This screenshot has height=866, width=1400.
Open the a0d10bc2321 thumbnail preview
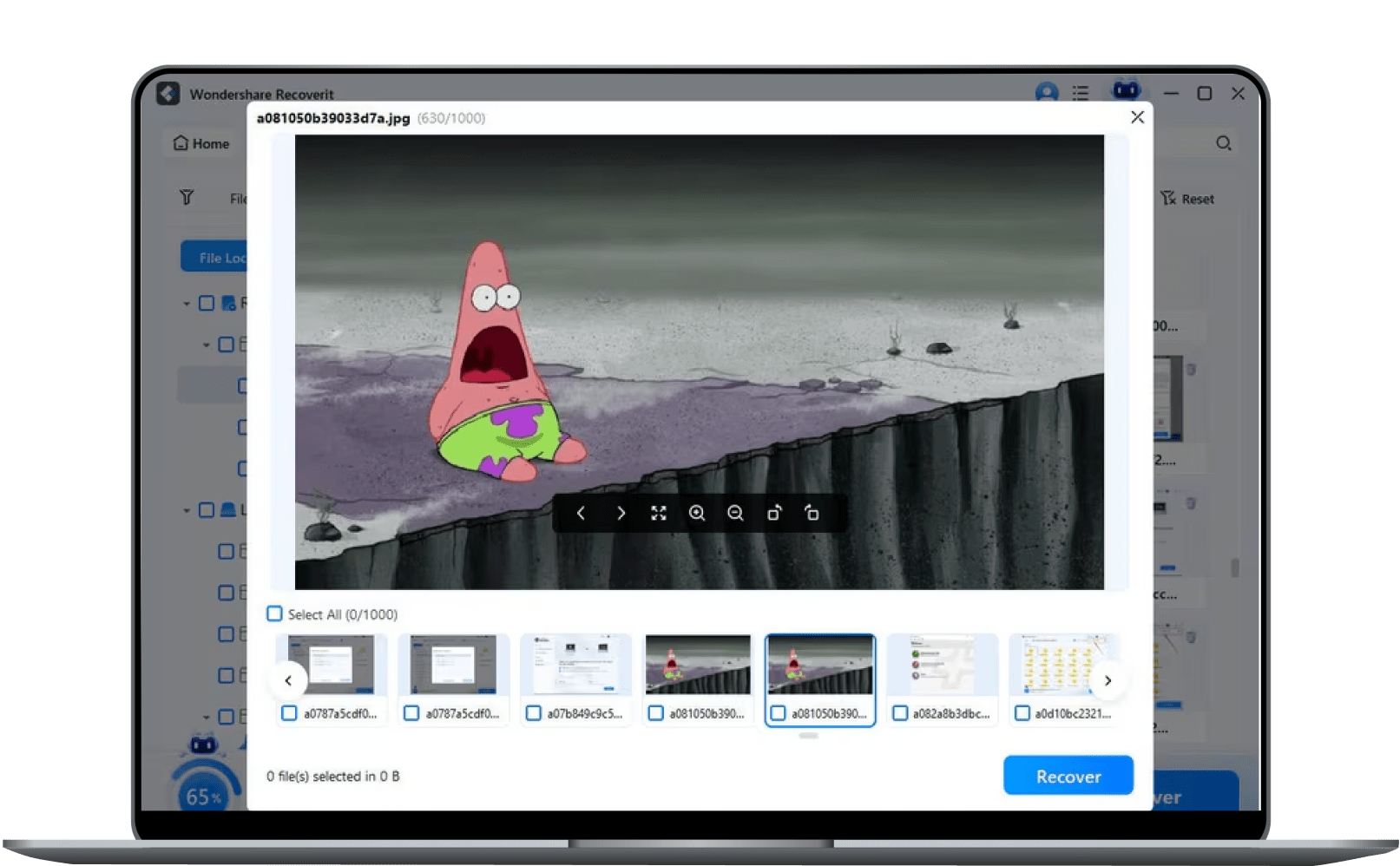[x=1064, y=665]
